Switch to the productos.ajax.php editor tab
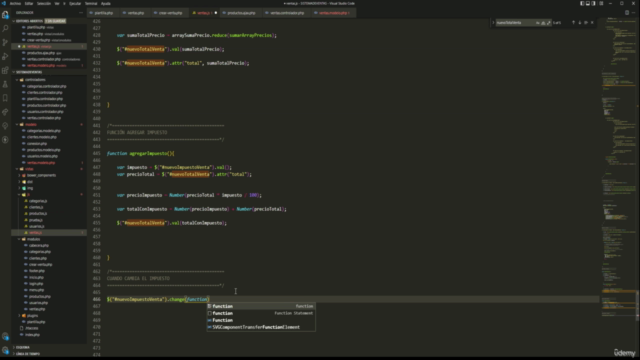This screenshot has width=640, height=360. tap(240, 13)
